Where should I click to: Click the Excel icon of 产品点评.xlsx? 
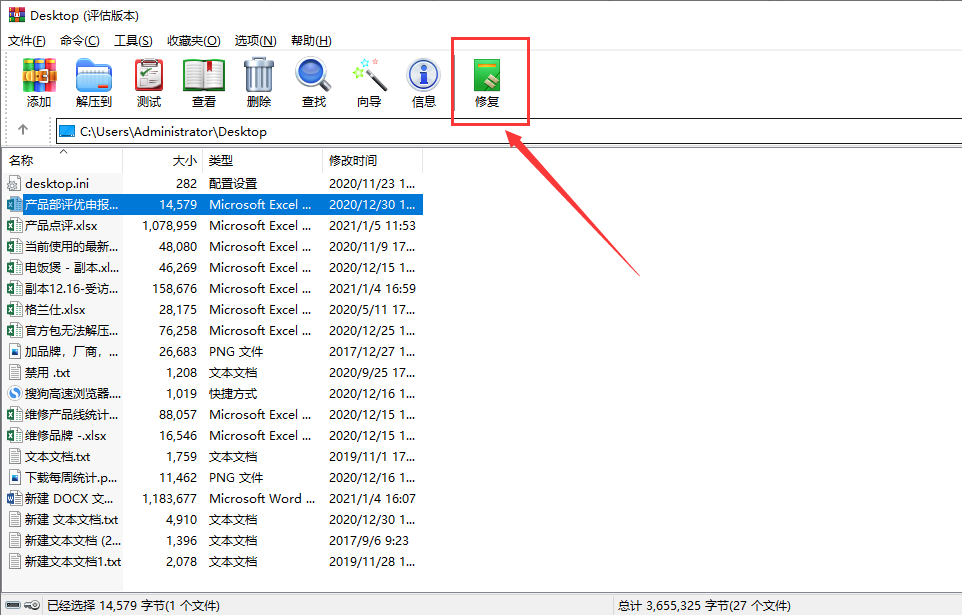(13, 226)
